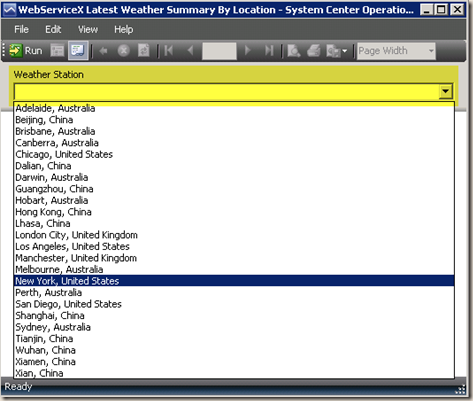Click the refresh report icon
473x401 pixels.
(x=144, y=51)
